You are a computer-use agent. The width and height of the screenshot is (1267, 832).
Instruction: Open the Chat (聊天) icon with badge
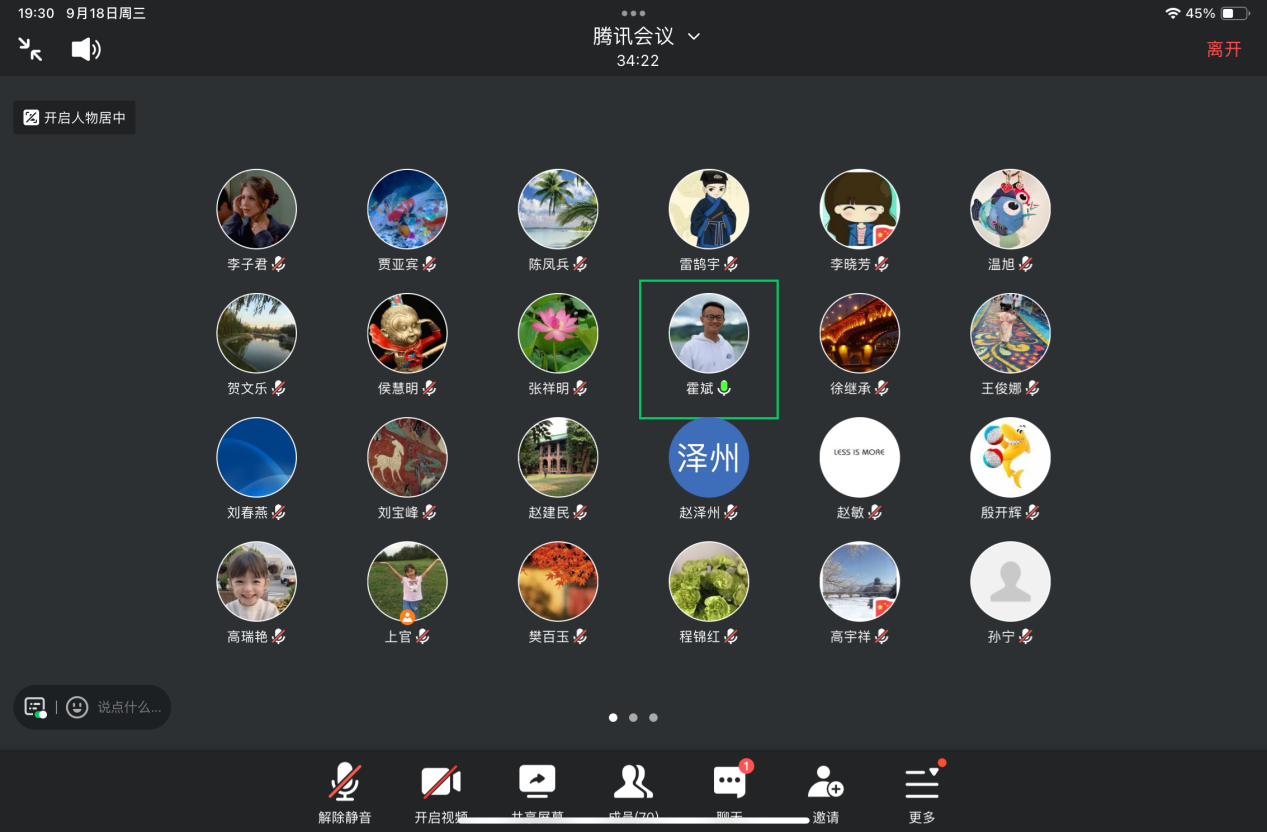pos(729,783)
